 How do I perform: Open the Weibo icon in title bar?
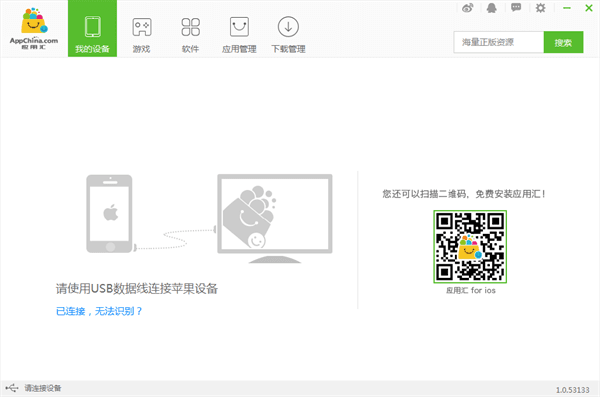tap(468, 8)
